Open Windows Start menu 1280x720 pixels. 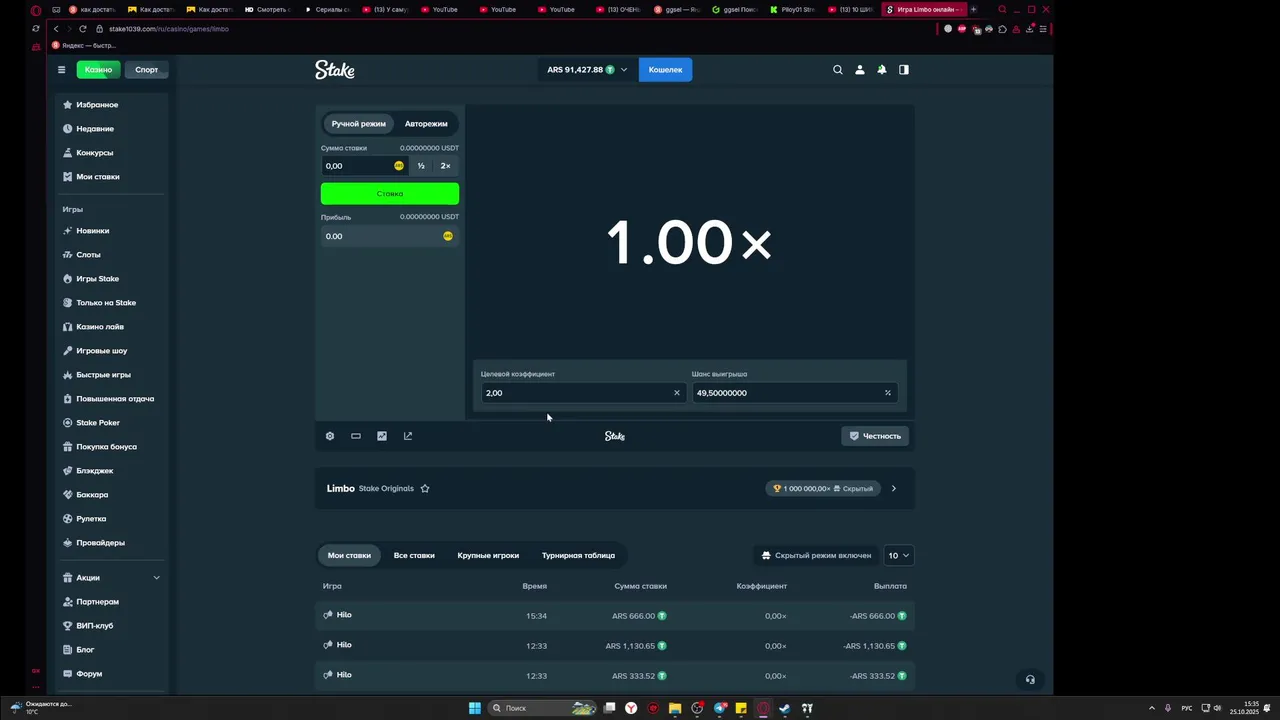click(x=475, y=708)
